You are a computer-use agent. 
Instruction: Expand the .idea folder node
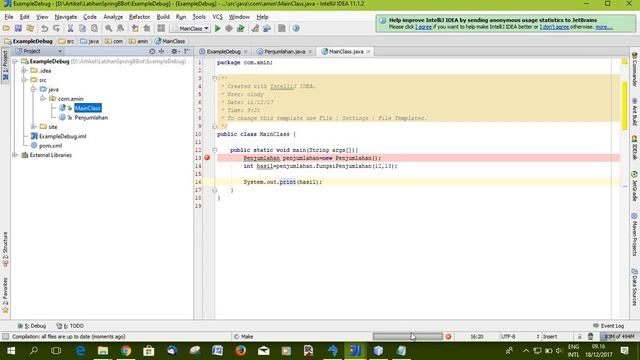[x=24, y=71]
